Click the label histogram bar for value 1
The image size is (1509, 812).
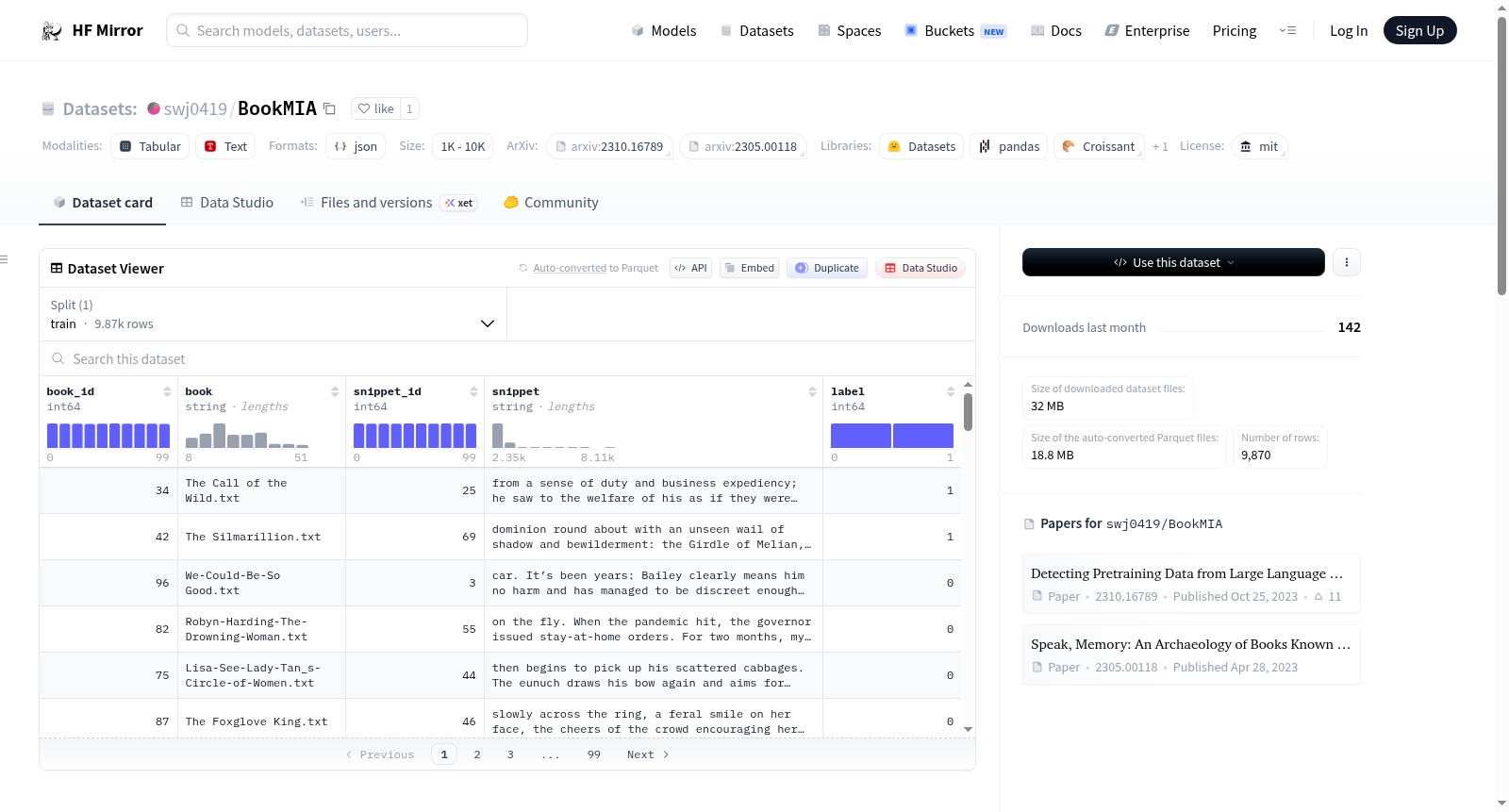(x=923, y=436)
